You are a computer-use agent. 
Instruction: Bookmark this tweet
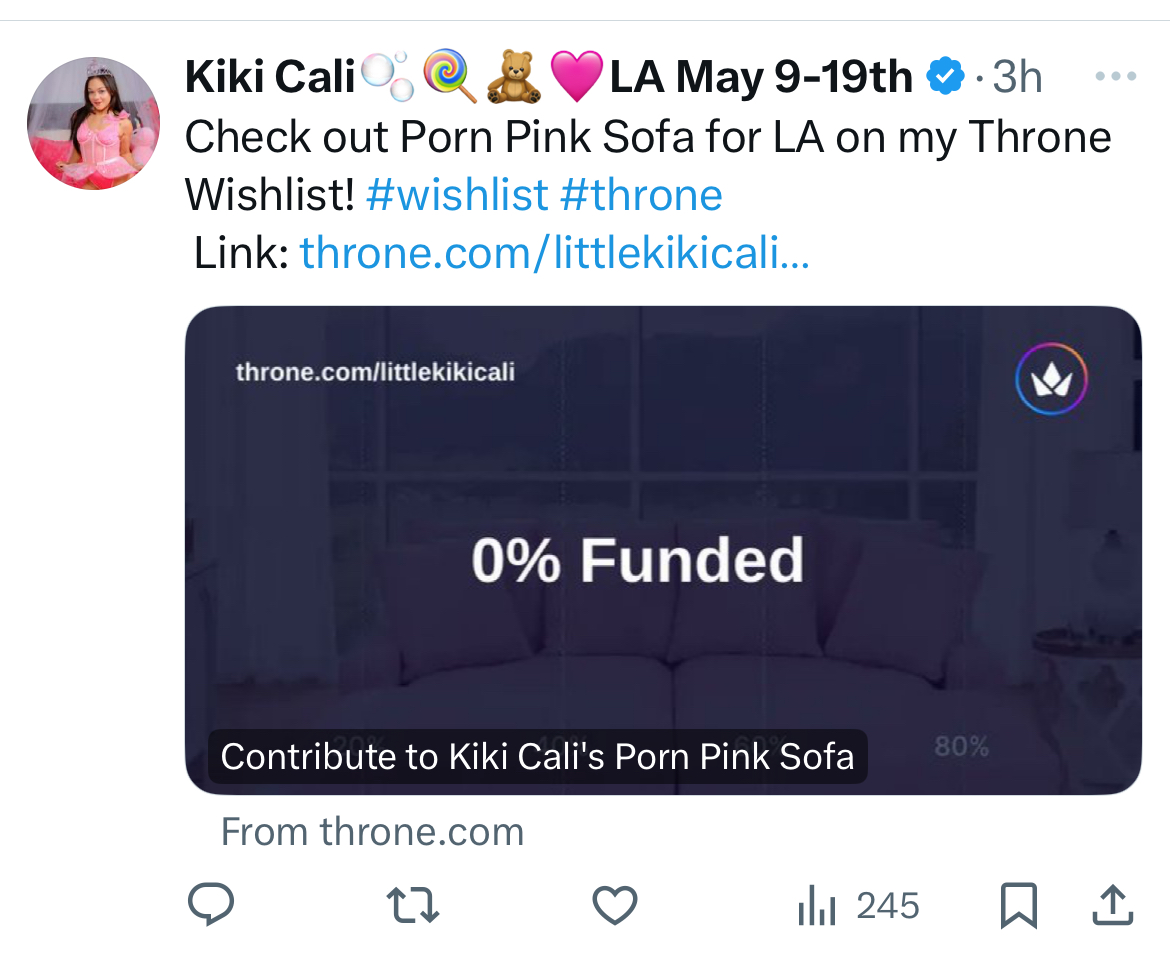click(1019, 905)
